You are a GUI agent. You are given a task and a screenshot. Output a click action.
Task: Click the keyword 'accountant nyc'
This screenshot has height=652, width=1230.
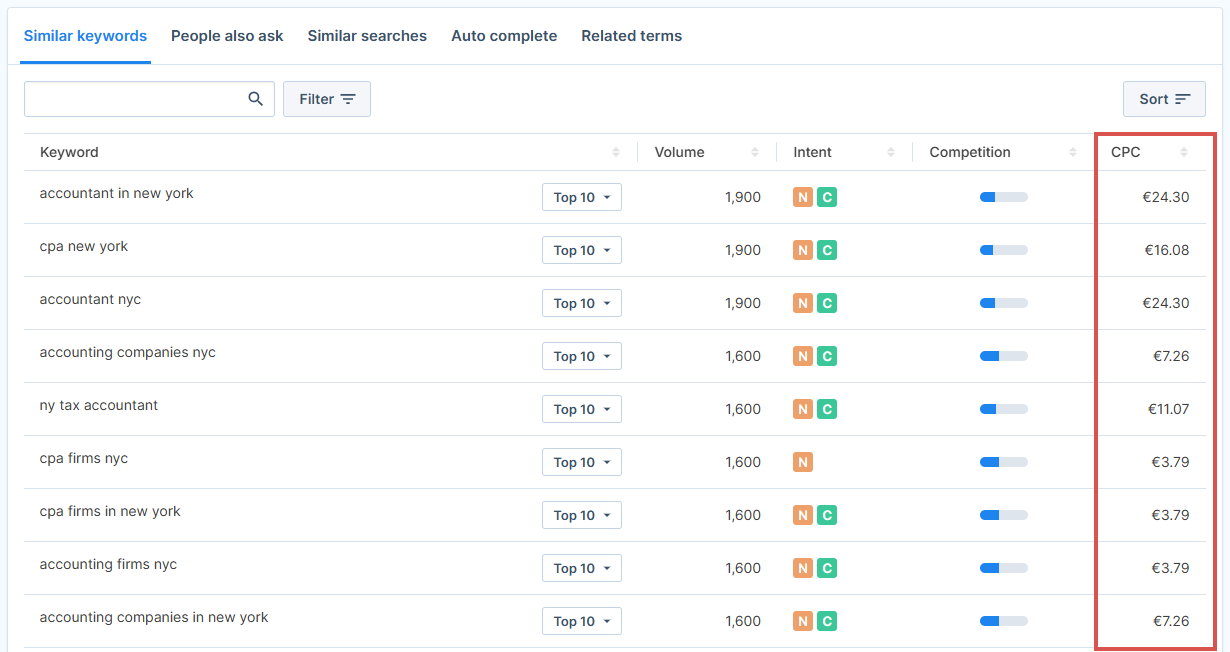point(90,299)
